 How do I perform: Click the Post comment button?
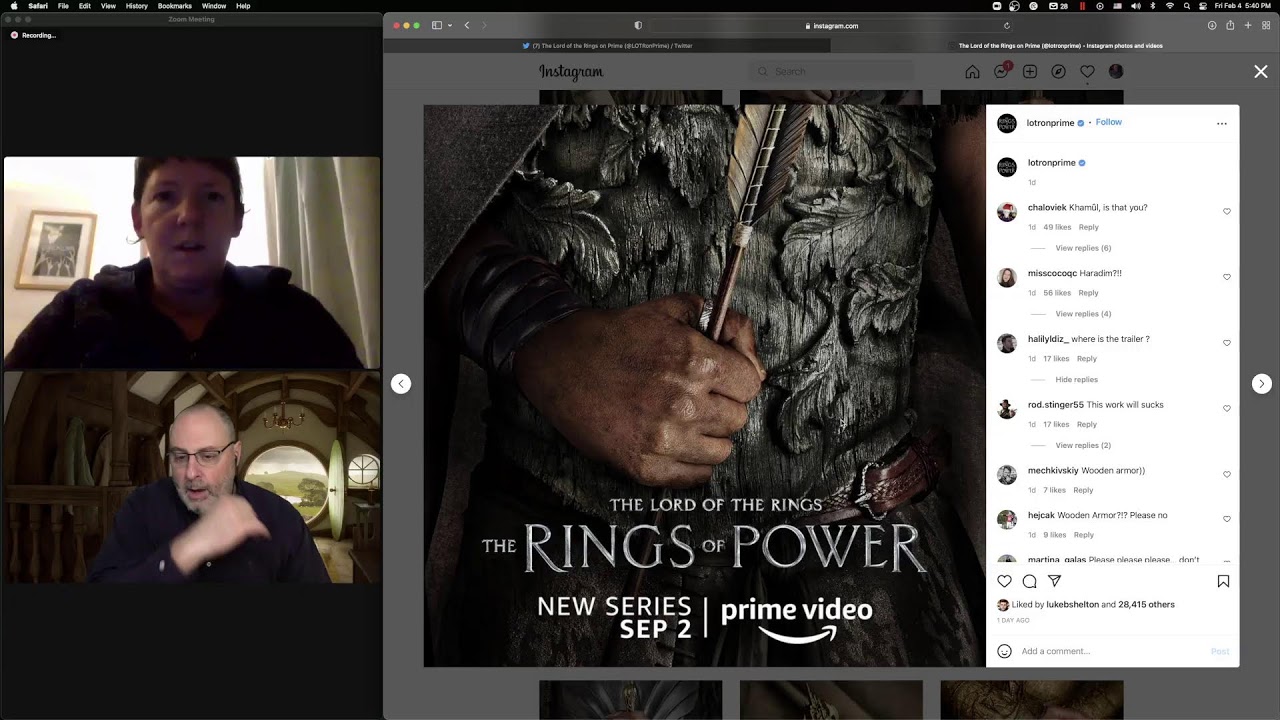(1220, 651)
